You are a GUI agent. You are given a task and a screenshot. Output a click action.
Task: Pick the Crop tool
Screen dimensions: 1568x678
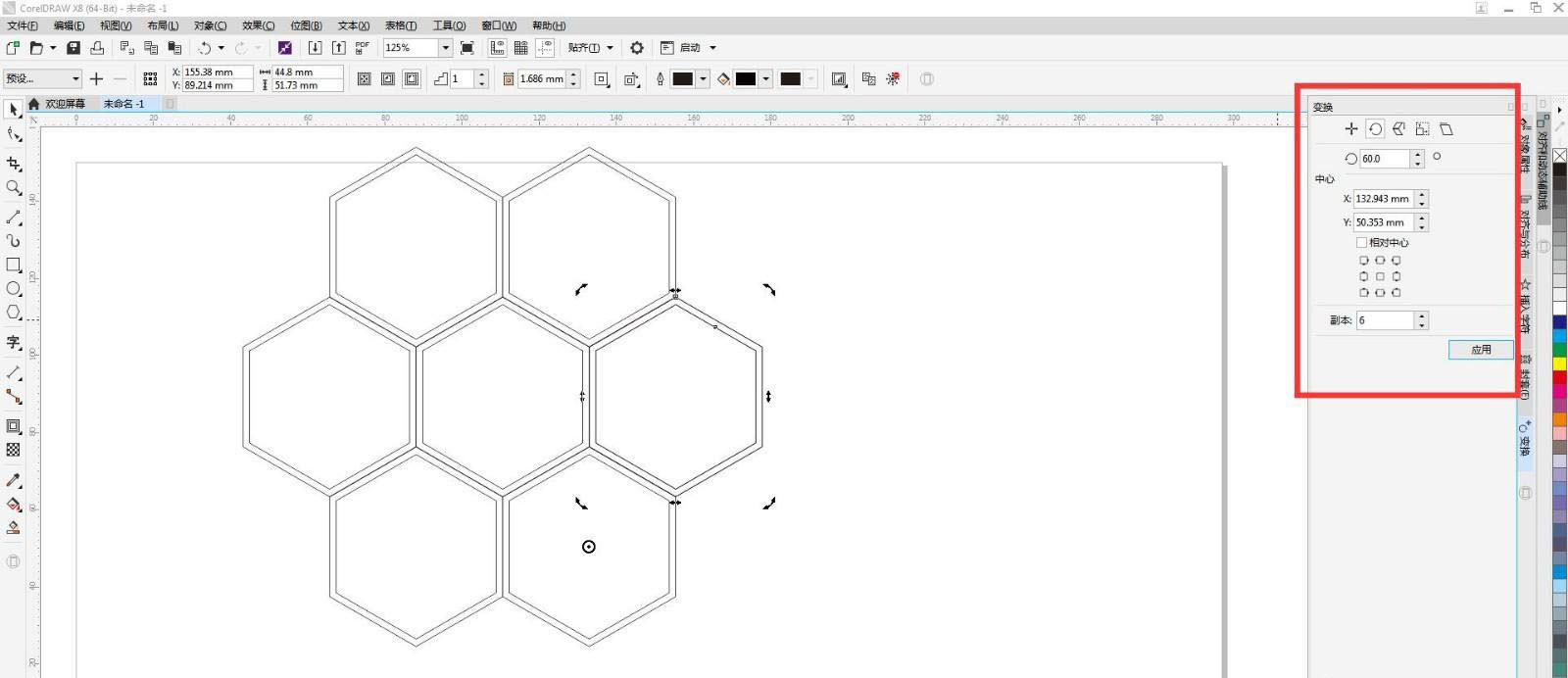coord(14,164)
